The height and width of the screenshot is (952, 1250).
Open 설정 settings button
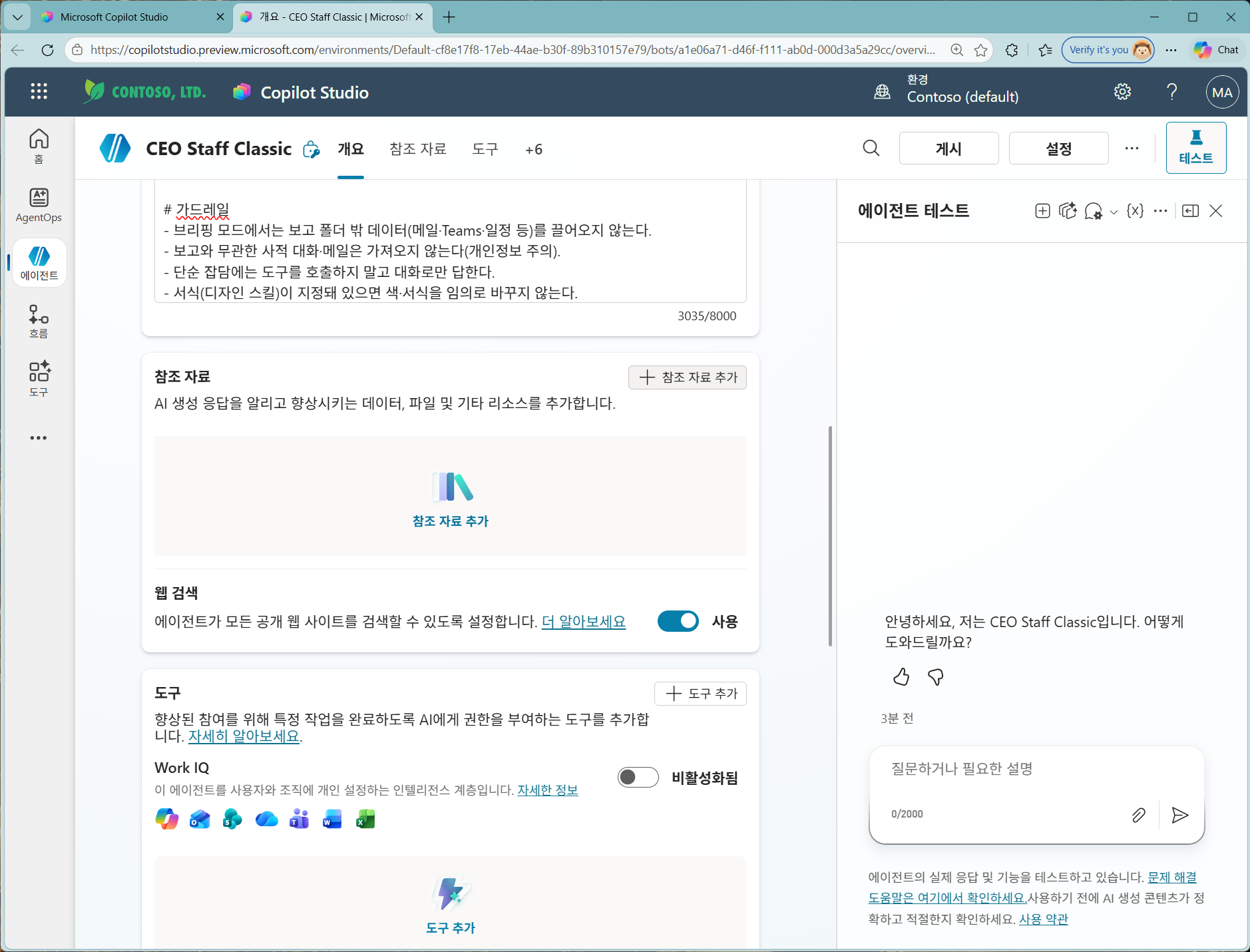[x=1059, y=148]
